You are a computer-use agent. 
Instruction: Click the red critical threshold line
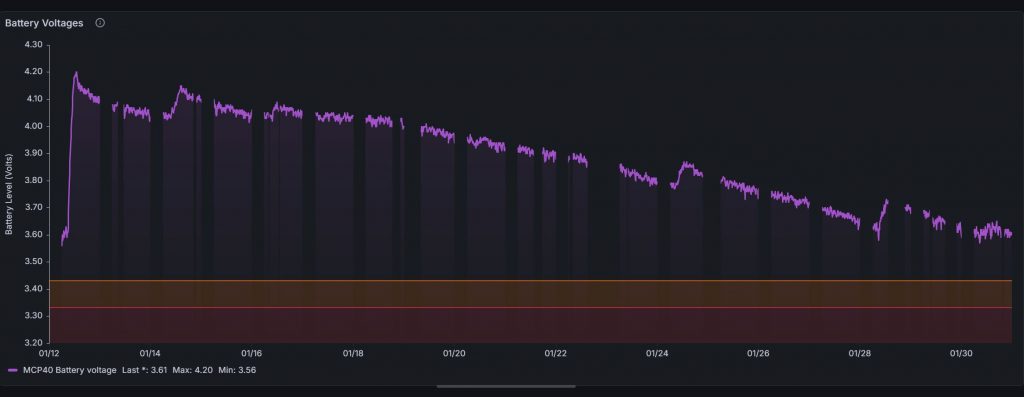coord(531,308)
